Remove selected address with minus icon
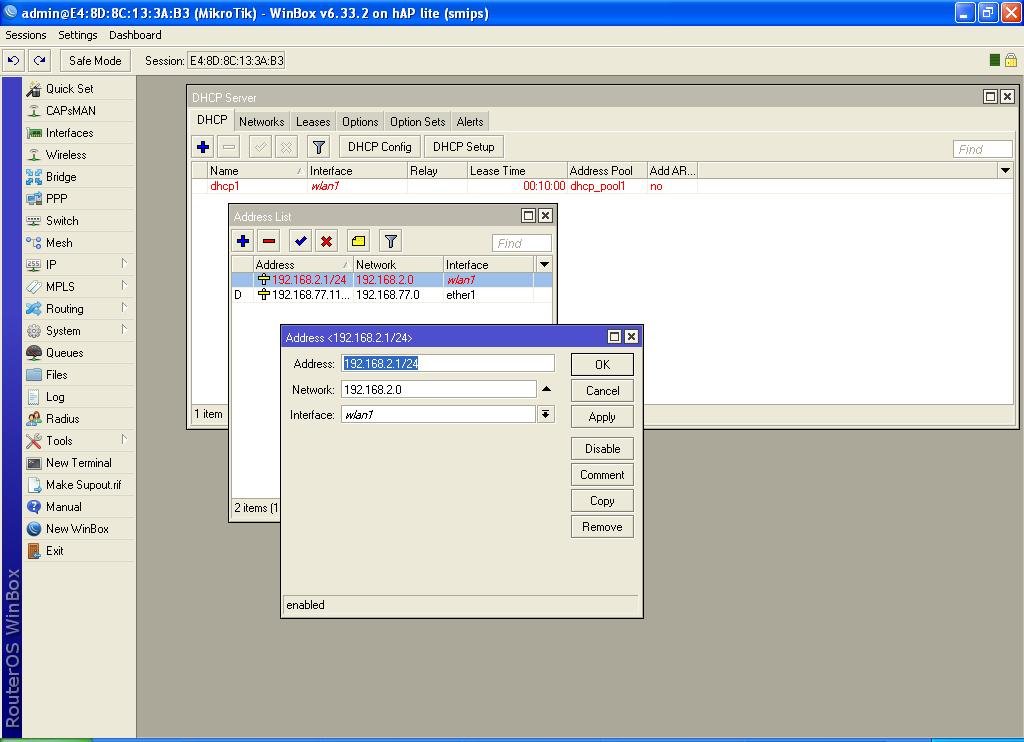This screenshot has width=1024, height=742. click(268, 241)
